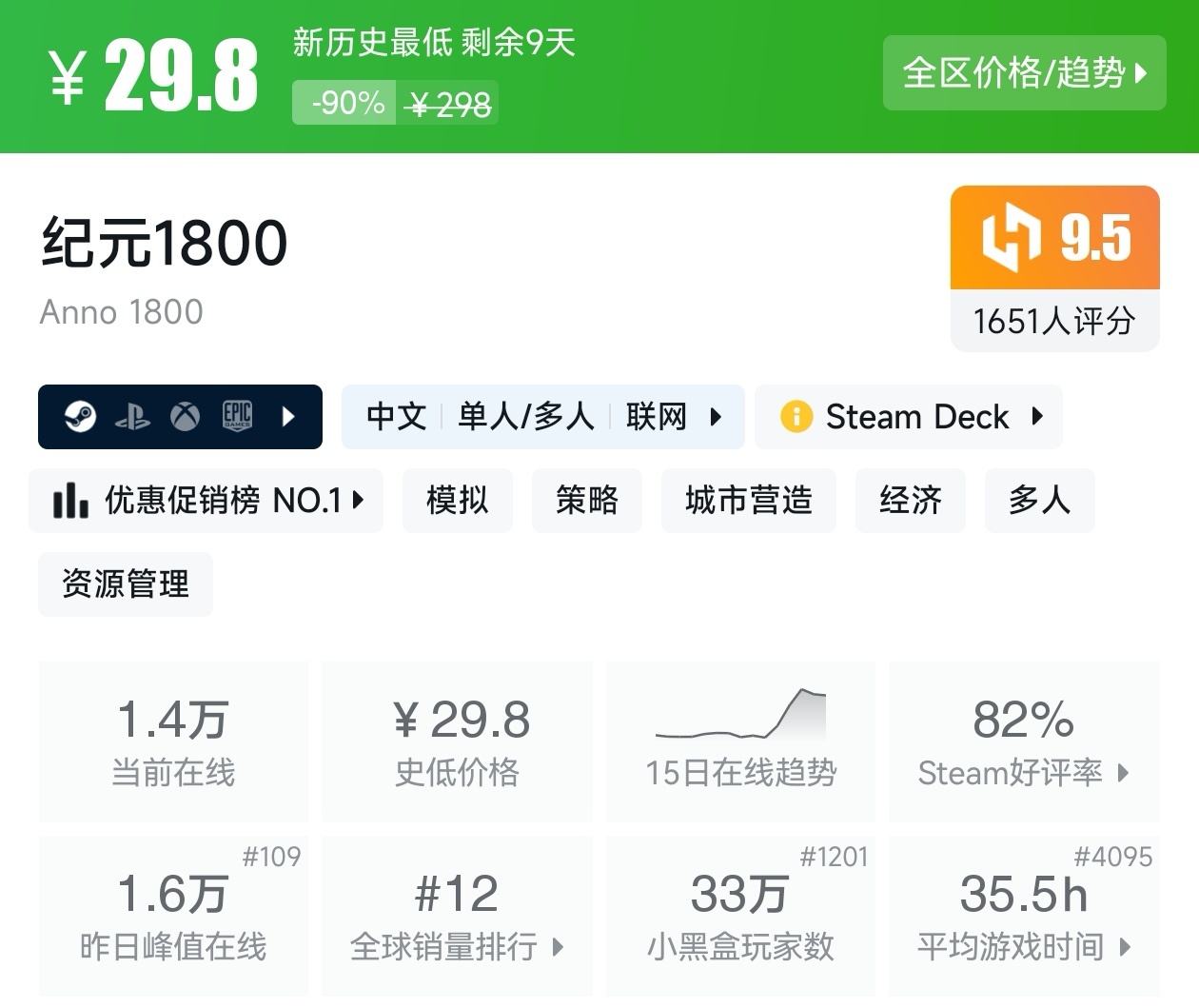Open the Xiaoheihe 9.5 rating badge
The image size is (1199, 1008).
[1054, 240]
